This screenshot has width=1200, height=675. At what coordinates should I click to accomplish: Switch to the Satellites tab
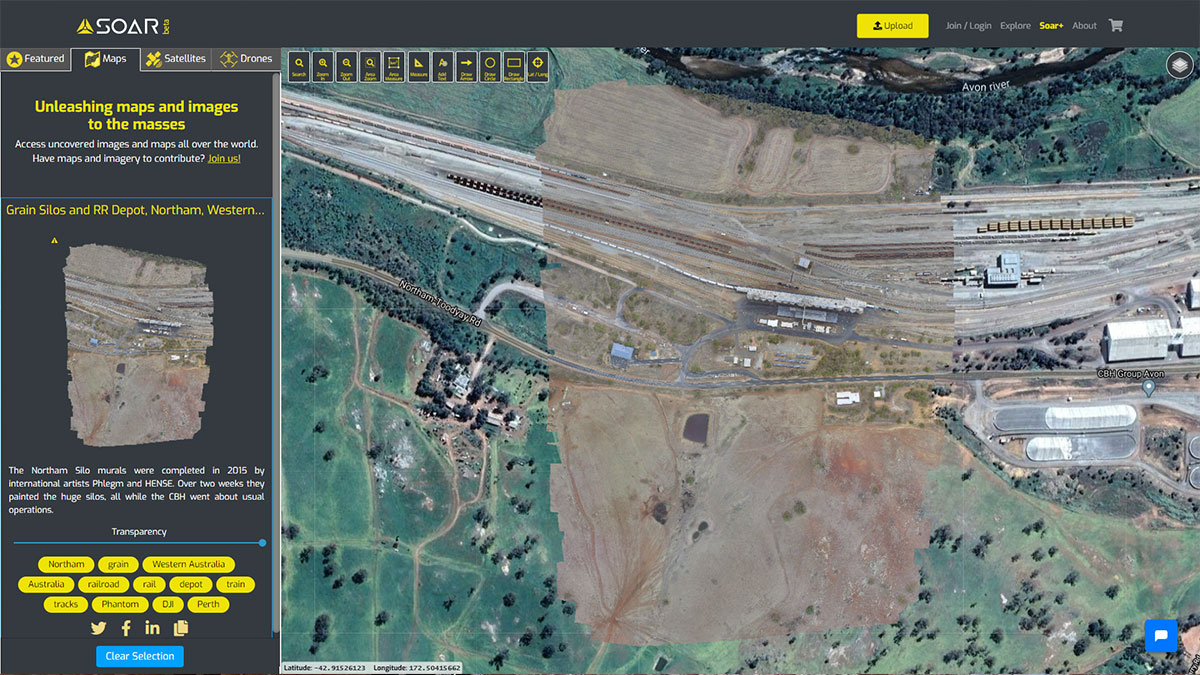(x=176, y=59)
